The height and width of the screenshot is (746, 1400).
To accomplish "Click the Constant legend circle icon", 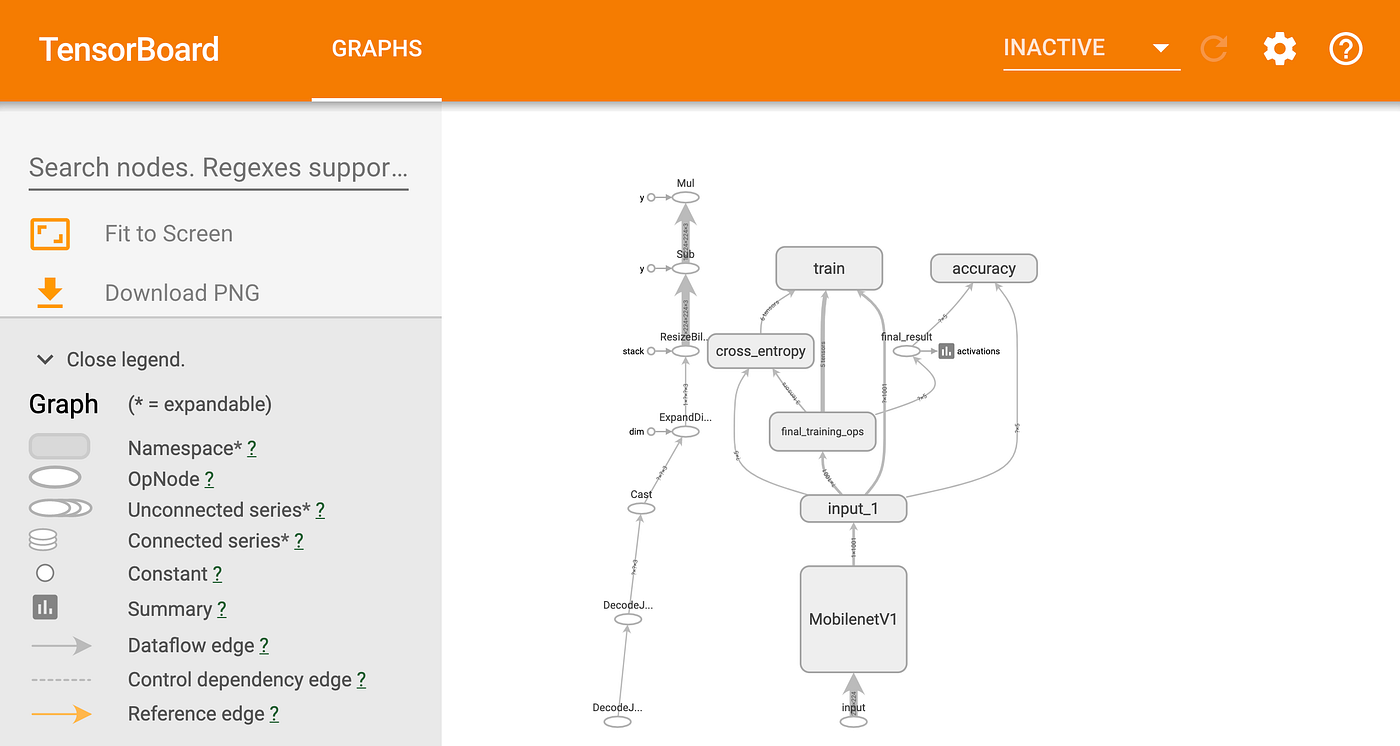I will [x=44, y=573].
